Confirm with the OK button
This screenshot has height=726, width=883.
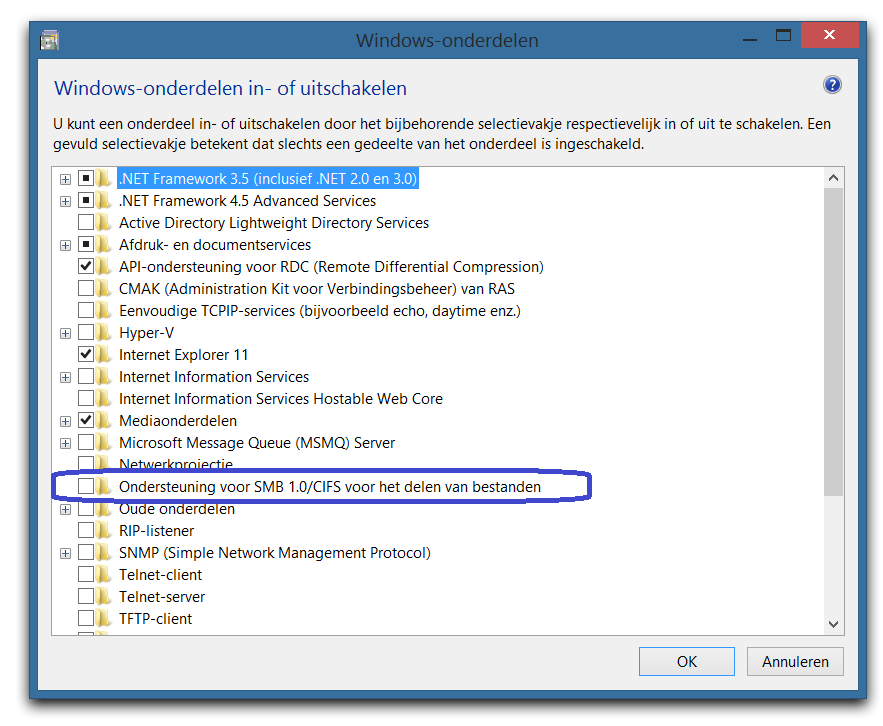pyautogui.click(x=686, y=661)
